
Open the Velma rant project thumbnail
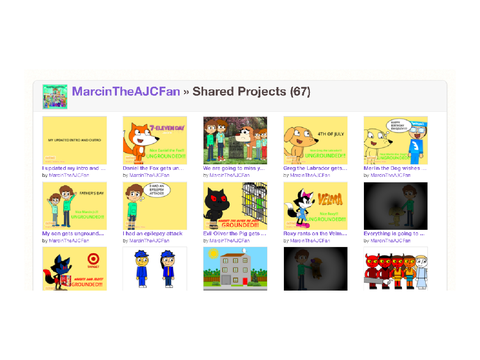point(316,206)
